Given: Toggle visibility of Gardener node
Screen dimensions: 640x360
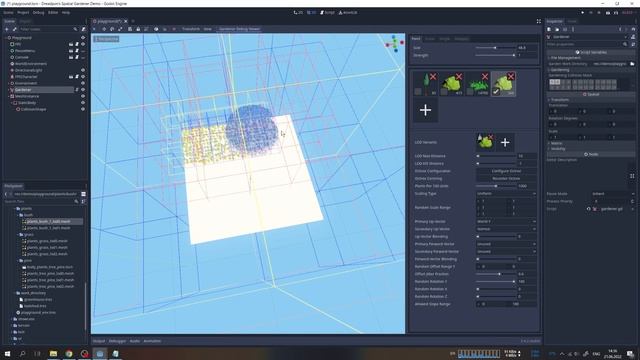Looking at the screenshot, I should 83,90.
